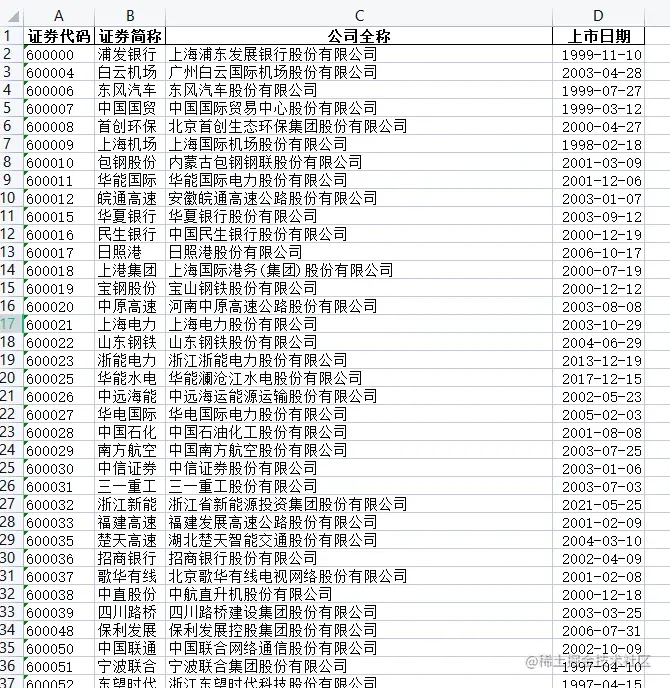Select cell 华能国际
The width and height of the screenshot is (670, 688).
(x=130, y=180)
